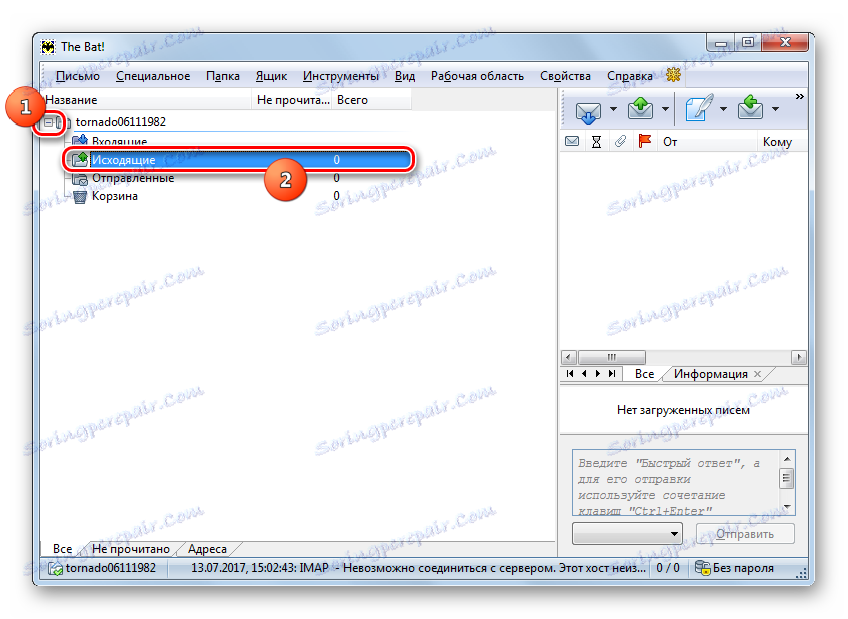Expand the toolbar overflow chevron
This screenshot has width=848, height=619.
pos(799,96)
